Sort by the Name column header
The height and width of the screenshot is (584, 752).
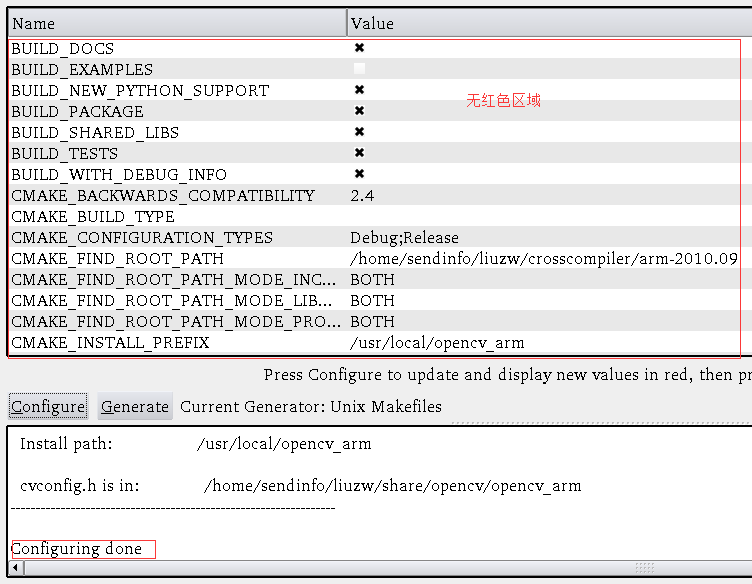coord(177,23)
